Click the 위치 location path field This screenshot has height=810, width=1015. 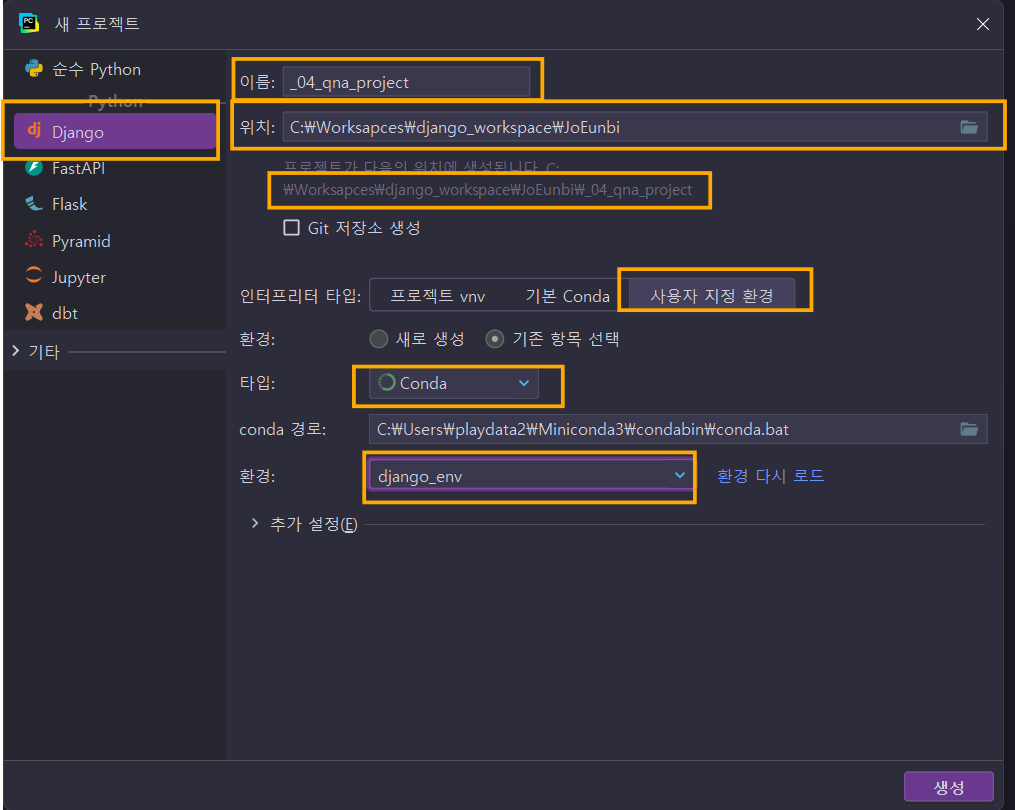634,127
